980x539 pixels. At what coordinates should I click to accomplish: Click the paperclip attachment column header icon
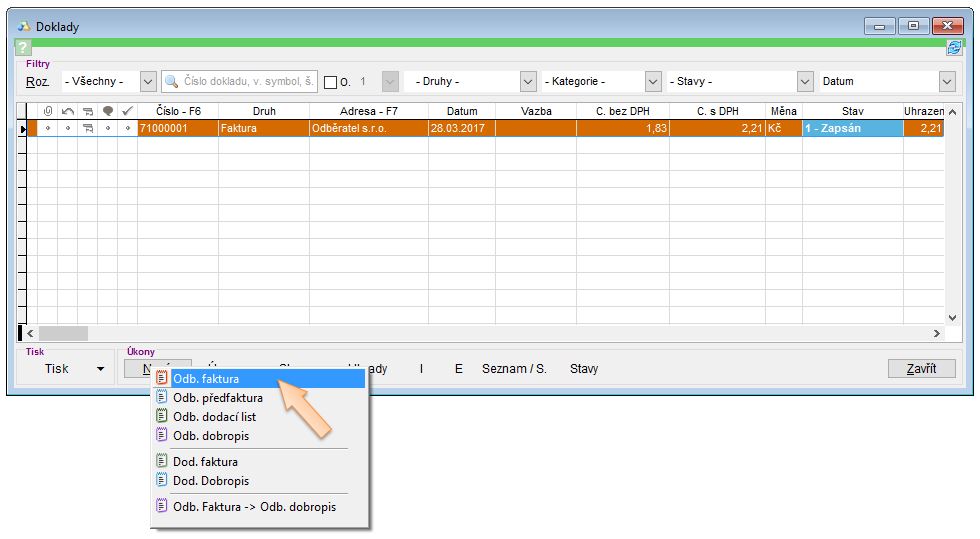[x=47, y=111]
